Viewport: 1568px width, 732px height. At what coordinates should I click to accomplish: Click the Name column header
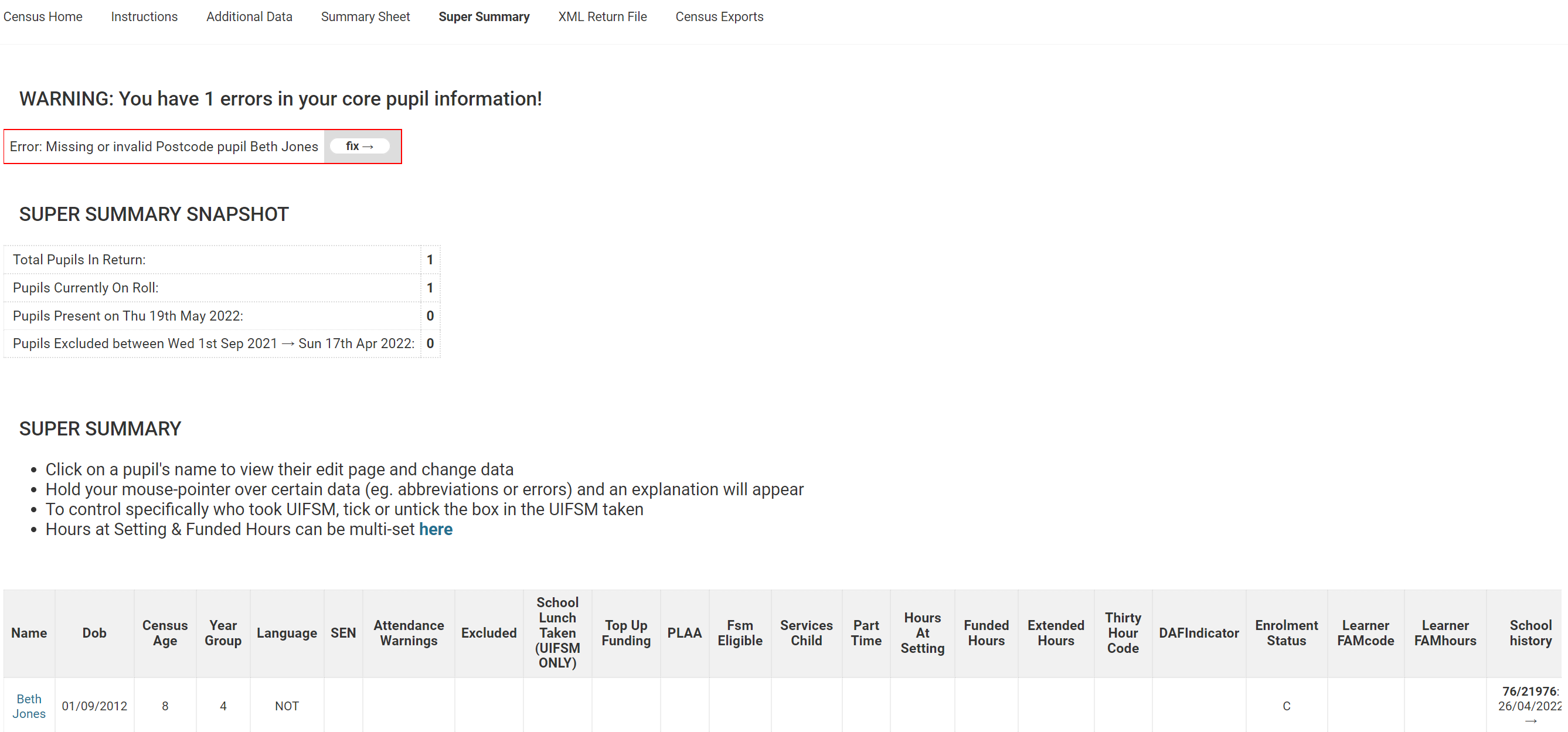click(29, 633)
